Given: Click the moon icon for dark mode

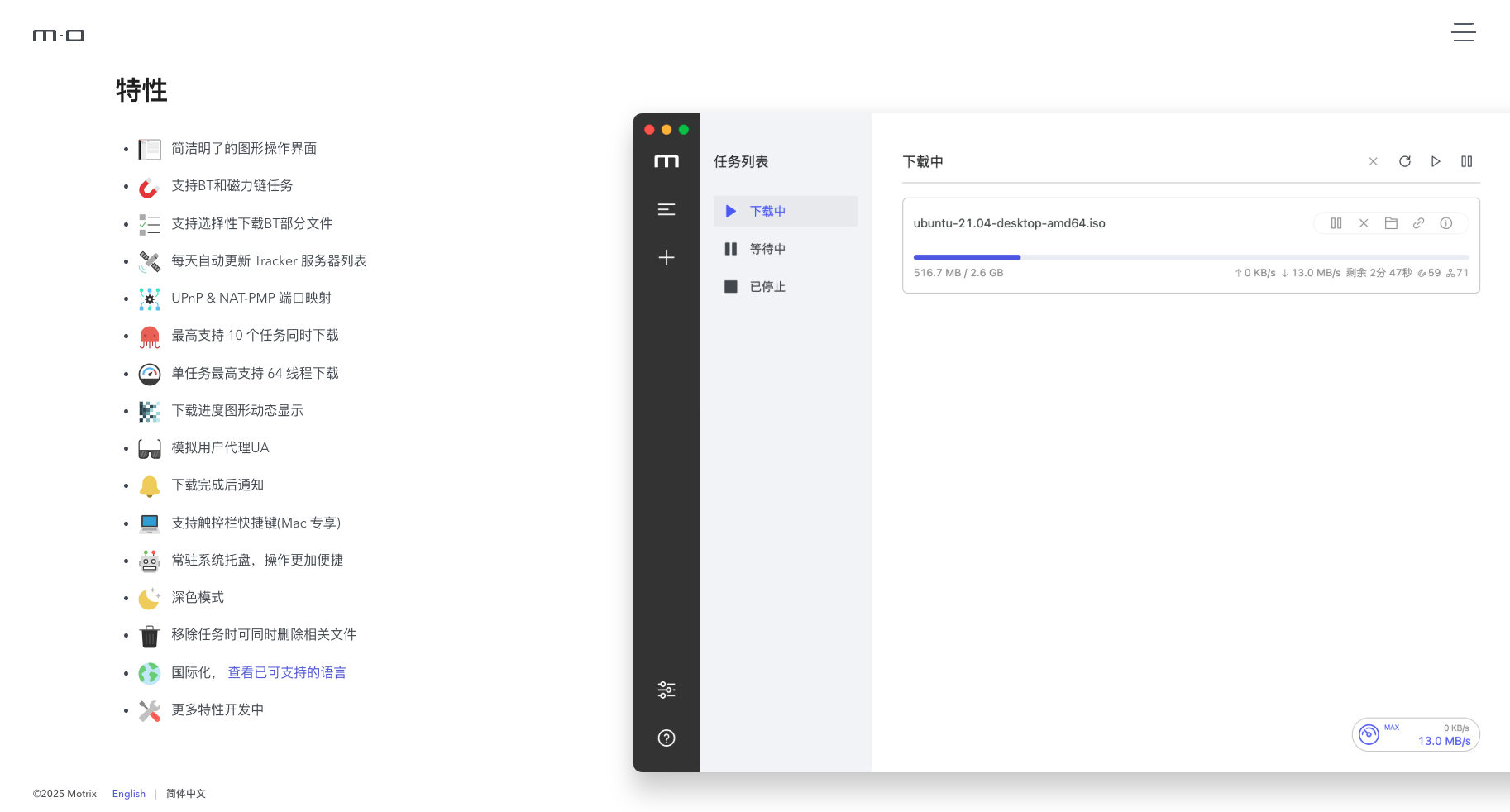Looking at the screenshot, I should tap(150, 598).
